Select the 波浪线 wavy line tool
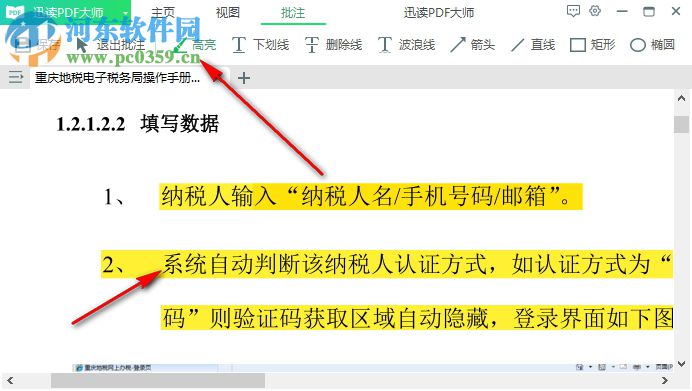692x391 pixels. pos(406,45)
